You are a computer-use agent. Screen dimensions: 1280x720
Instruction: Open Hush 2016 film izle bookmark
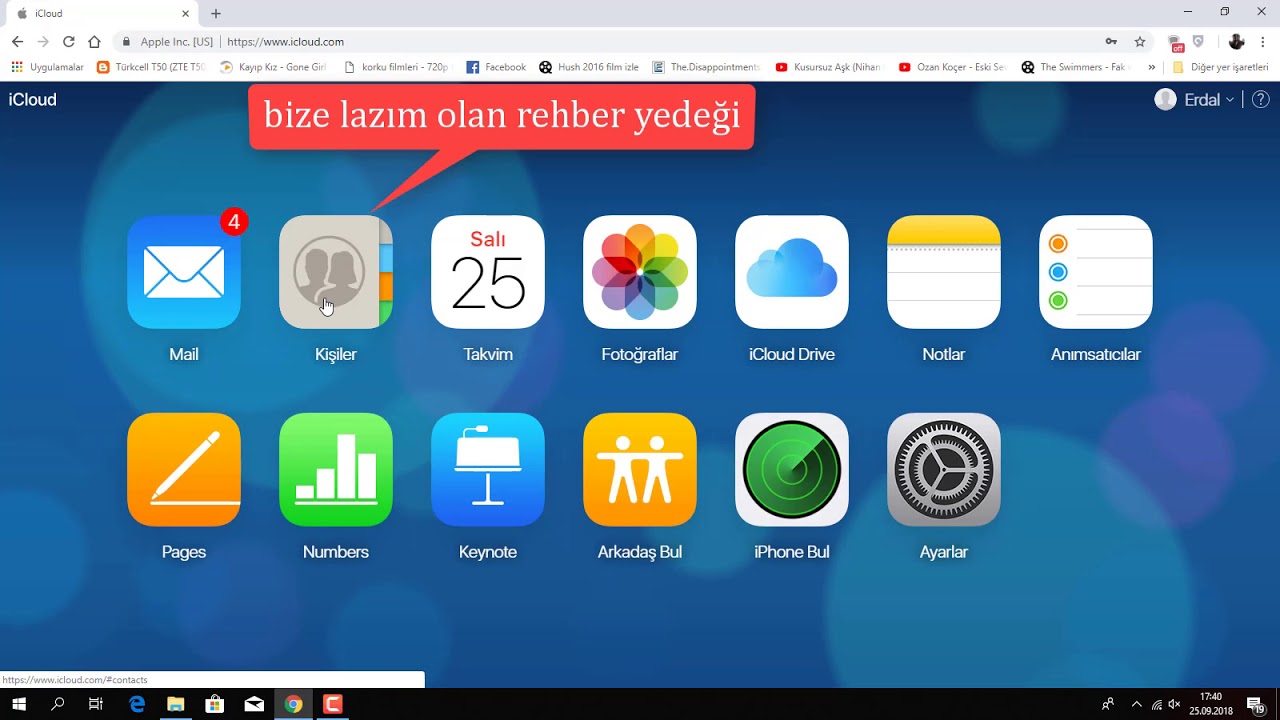(x=589, y=67)
